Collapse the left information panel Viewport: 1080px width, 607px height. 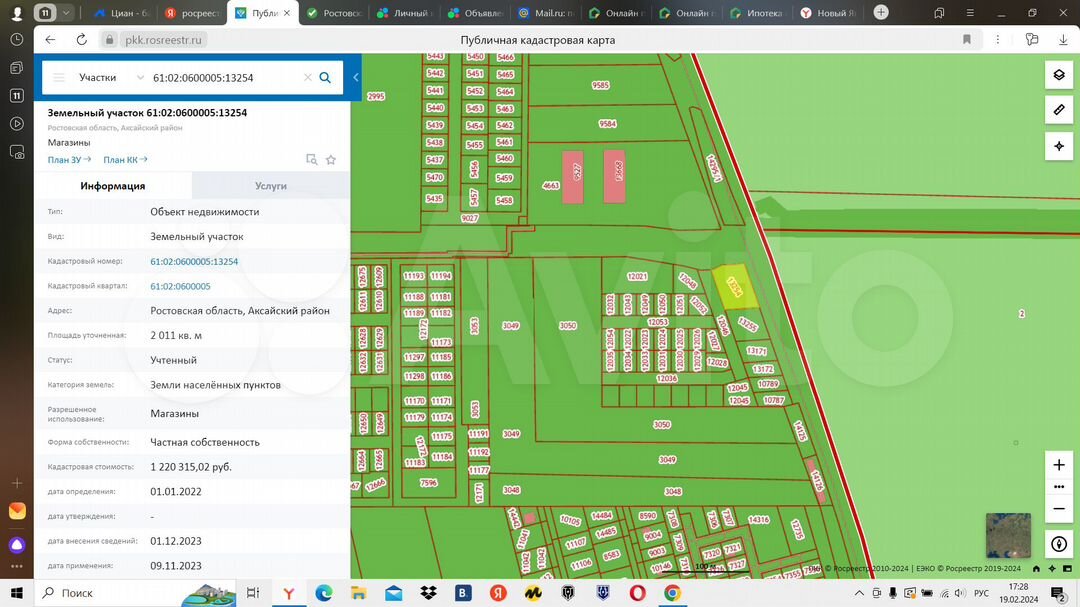(x=356, y=78)
